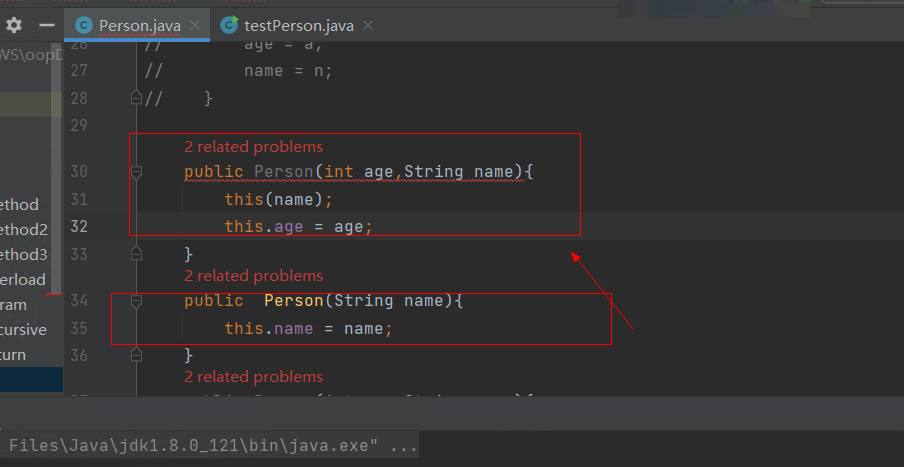This screenshot has width=904, height=467.
Task: Click the testPerson.java runnable class icon
Action: click(229, 25)
